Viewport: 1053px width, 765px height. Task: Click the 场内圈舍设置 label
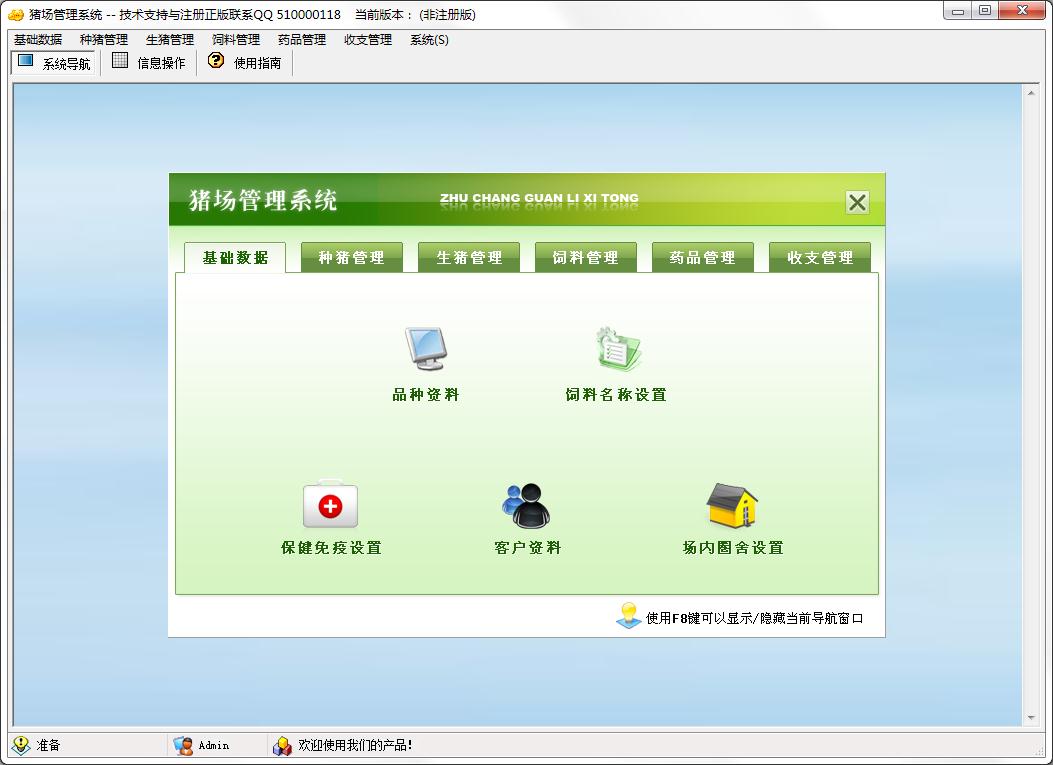(x=733, y=548)
